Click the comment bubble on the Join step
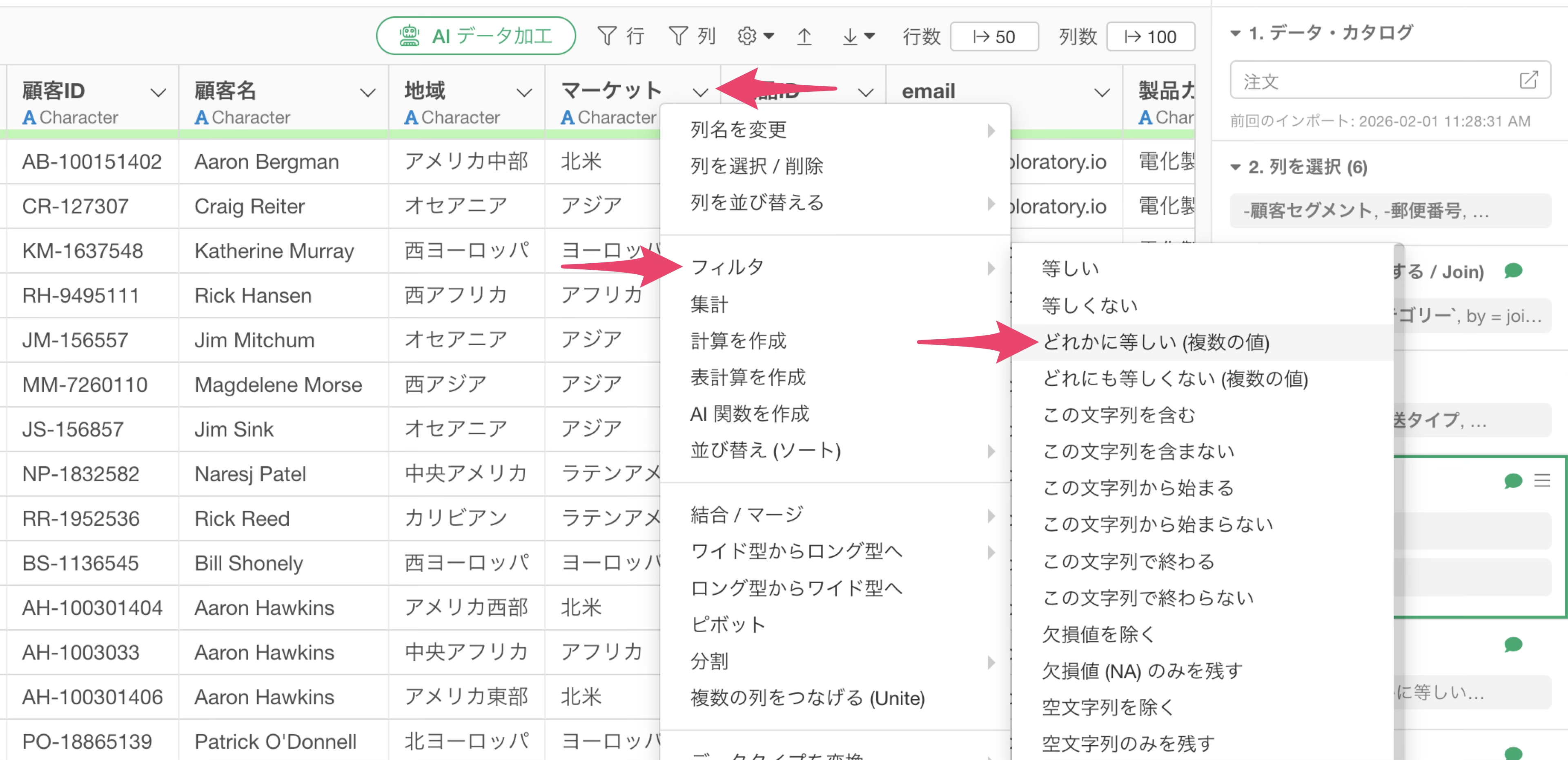 click(x=1512, y=270)
